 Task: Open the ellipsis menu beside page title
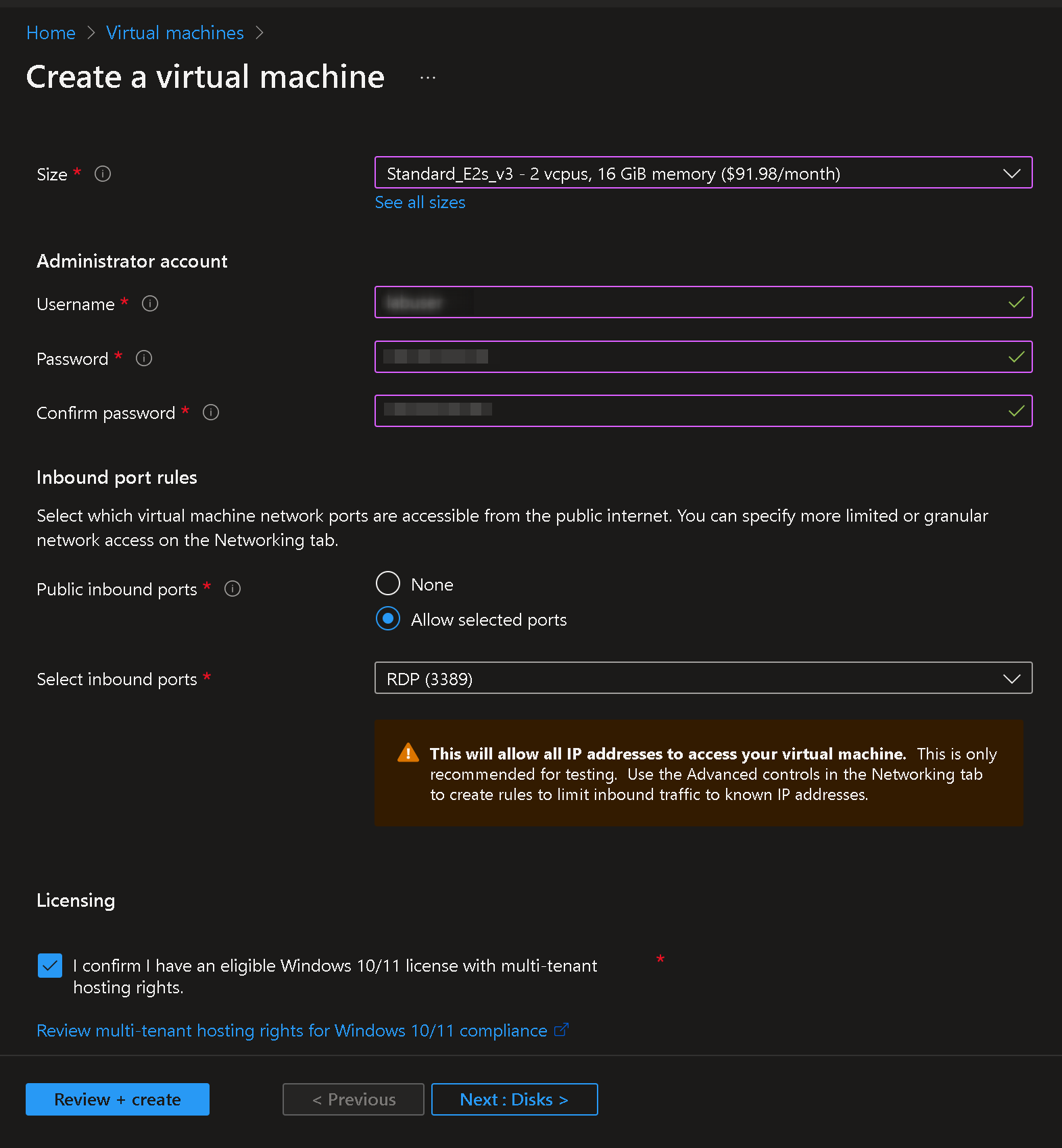(428, 78)
